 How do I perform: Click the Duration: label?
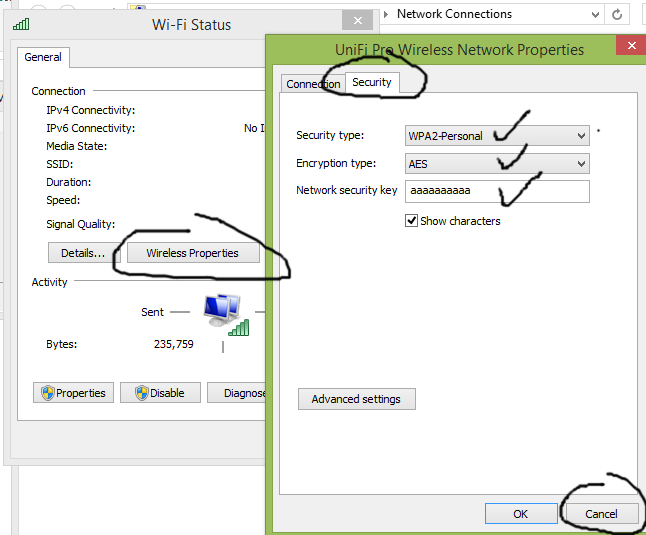pos(69,182)
